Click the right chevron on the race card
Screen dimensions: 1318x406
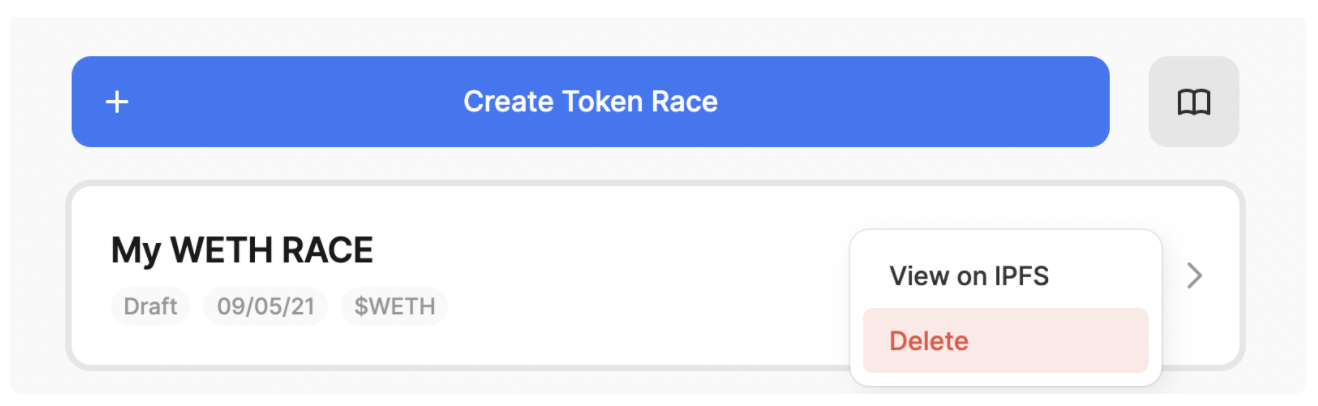(1194, 276)
